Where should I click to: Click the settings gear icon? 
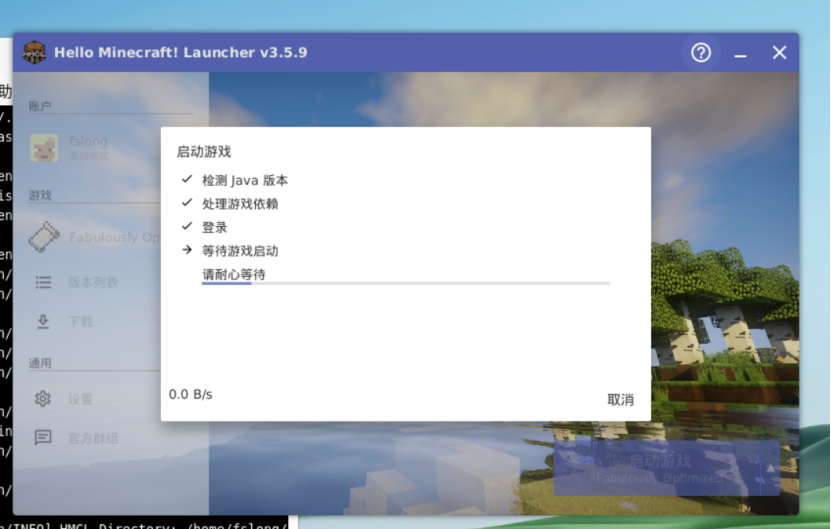coord(43,399)
